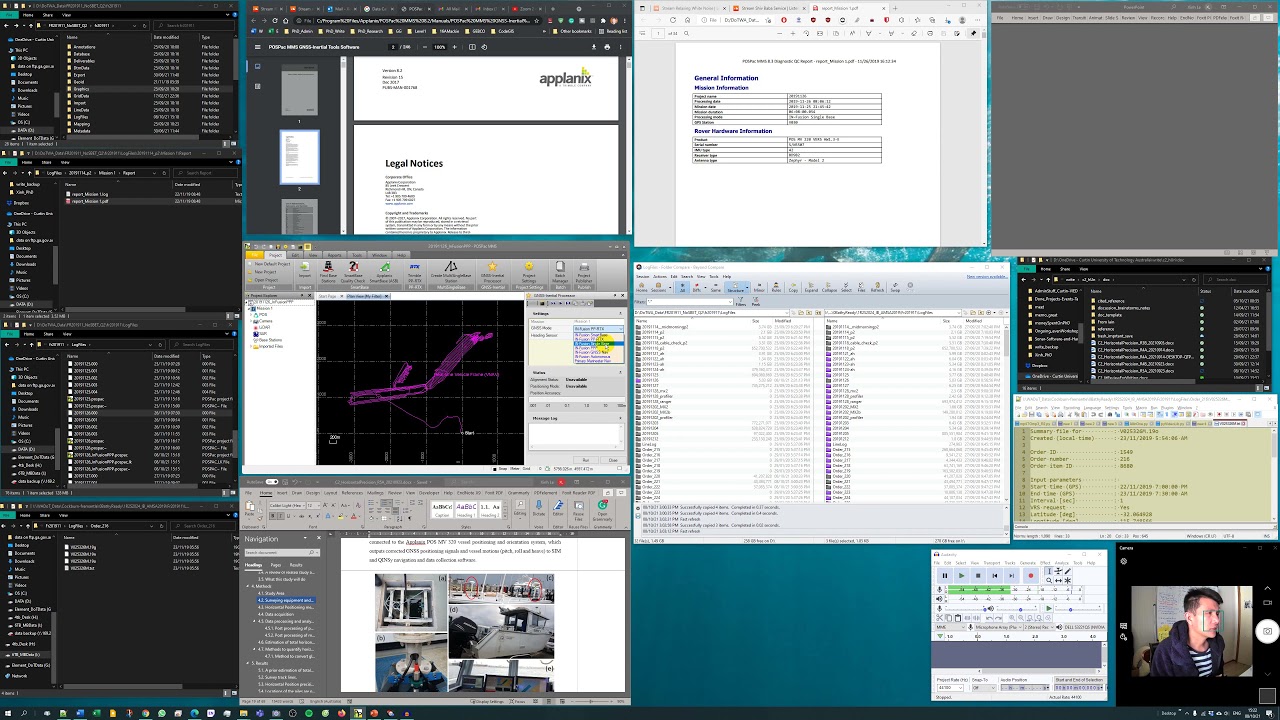Image resolution: width=1280 pixels, height=720 pixels.
Task: Click Project Publisher printer icon
Action: (584, 267)
